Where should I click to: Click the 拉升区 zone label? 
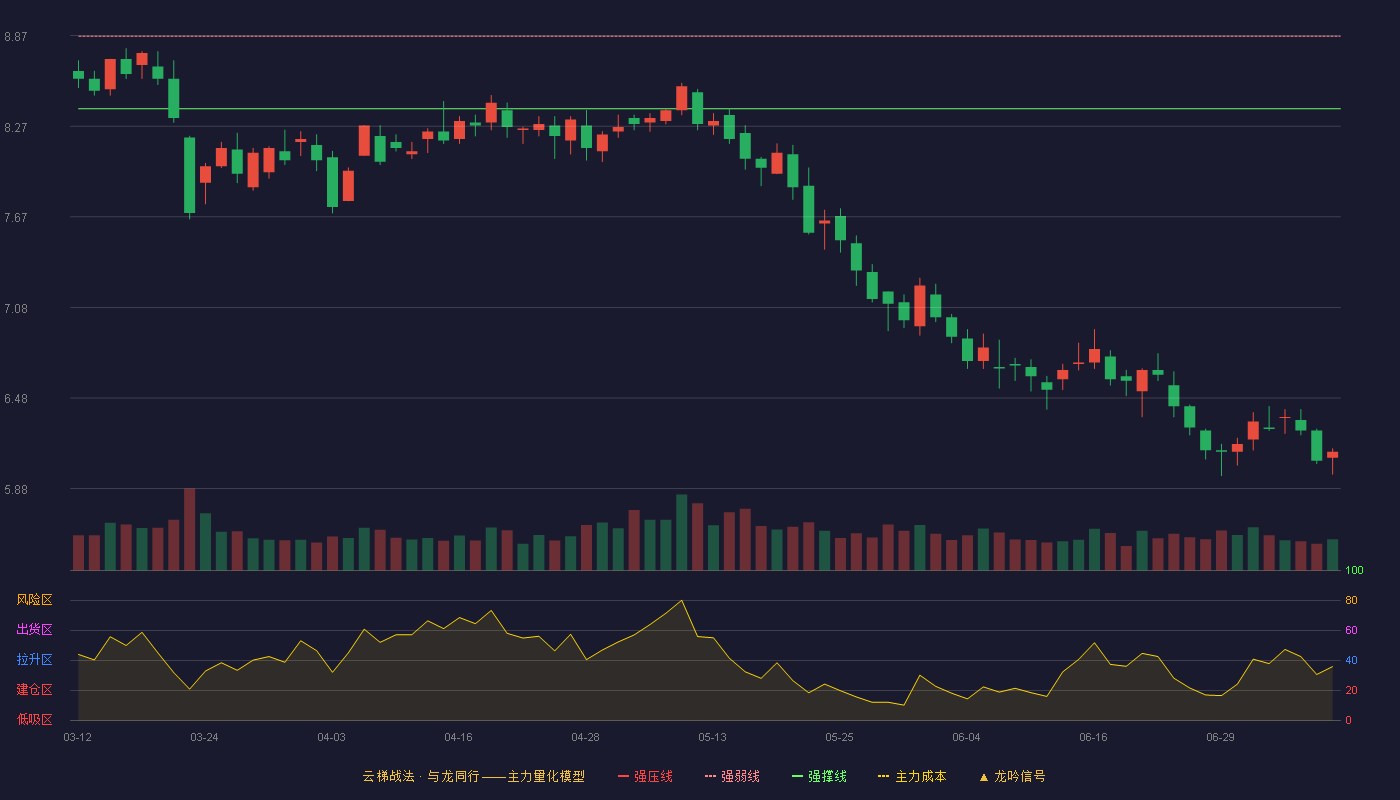[34, 660]
